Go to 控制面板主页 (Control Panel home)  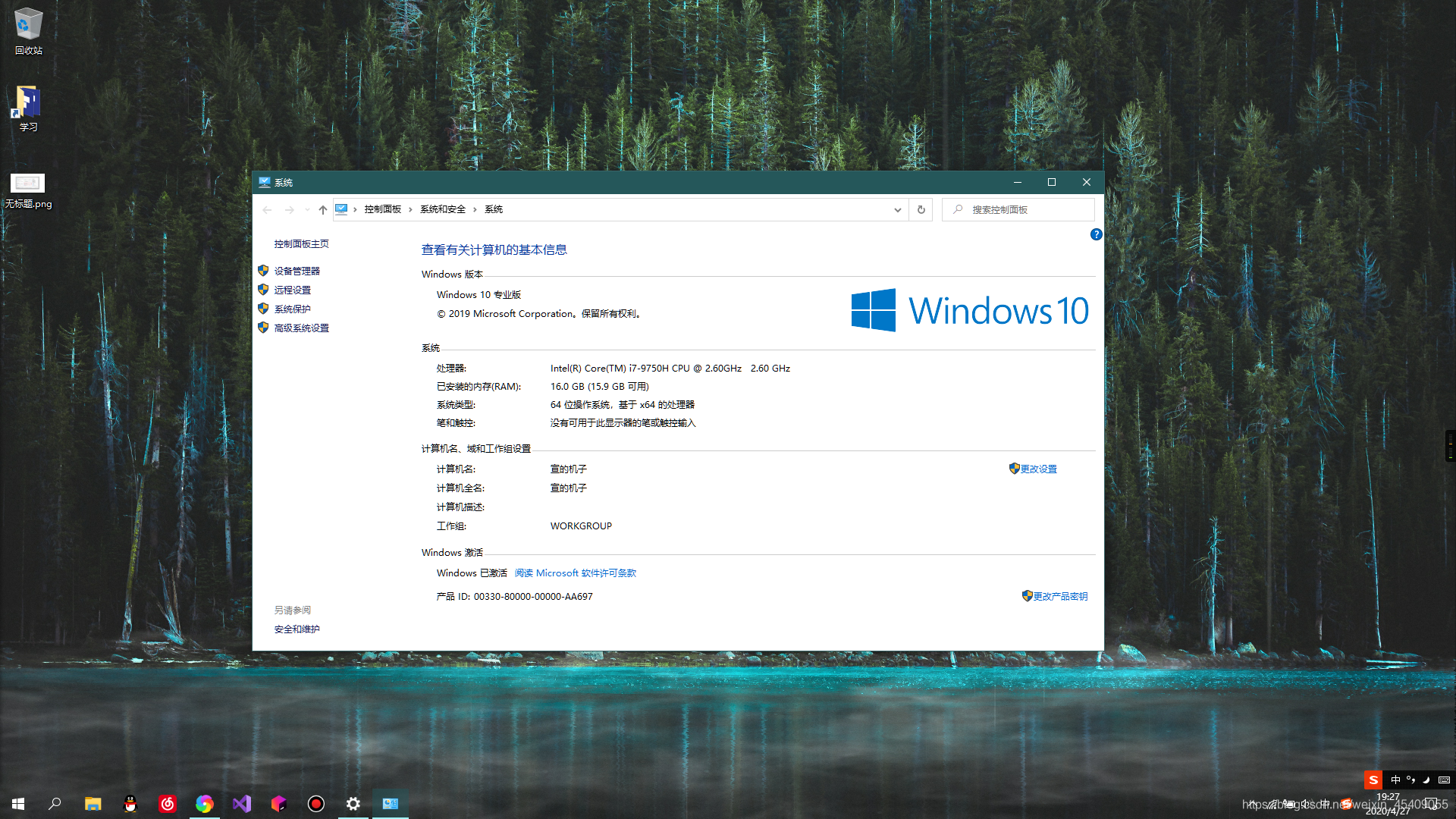point(301,243)
